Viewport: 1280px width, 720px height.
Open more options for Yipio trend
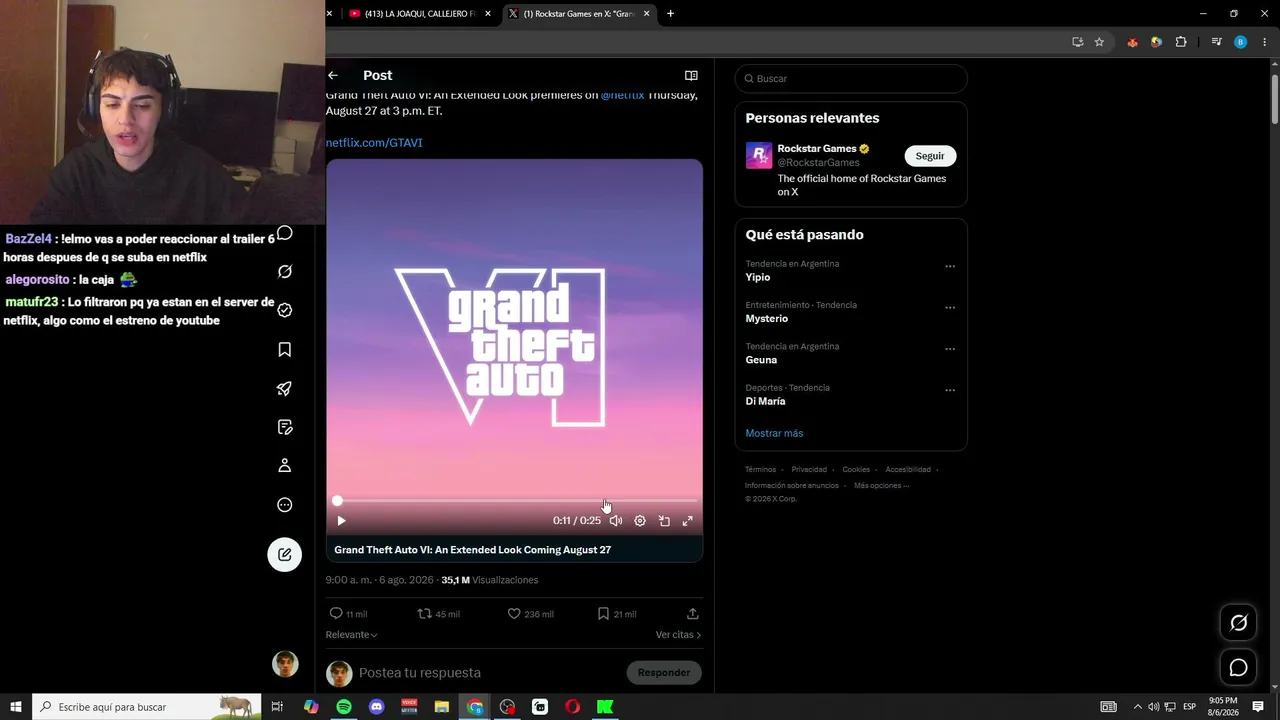point(950,267)
